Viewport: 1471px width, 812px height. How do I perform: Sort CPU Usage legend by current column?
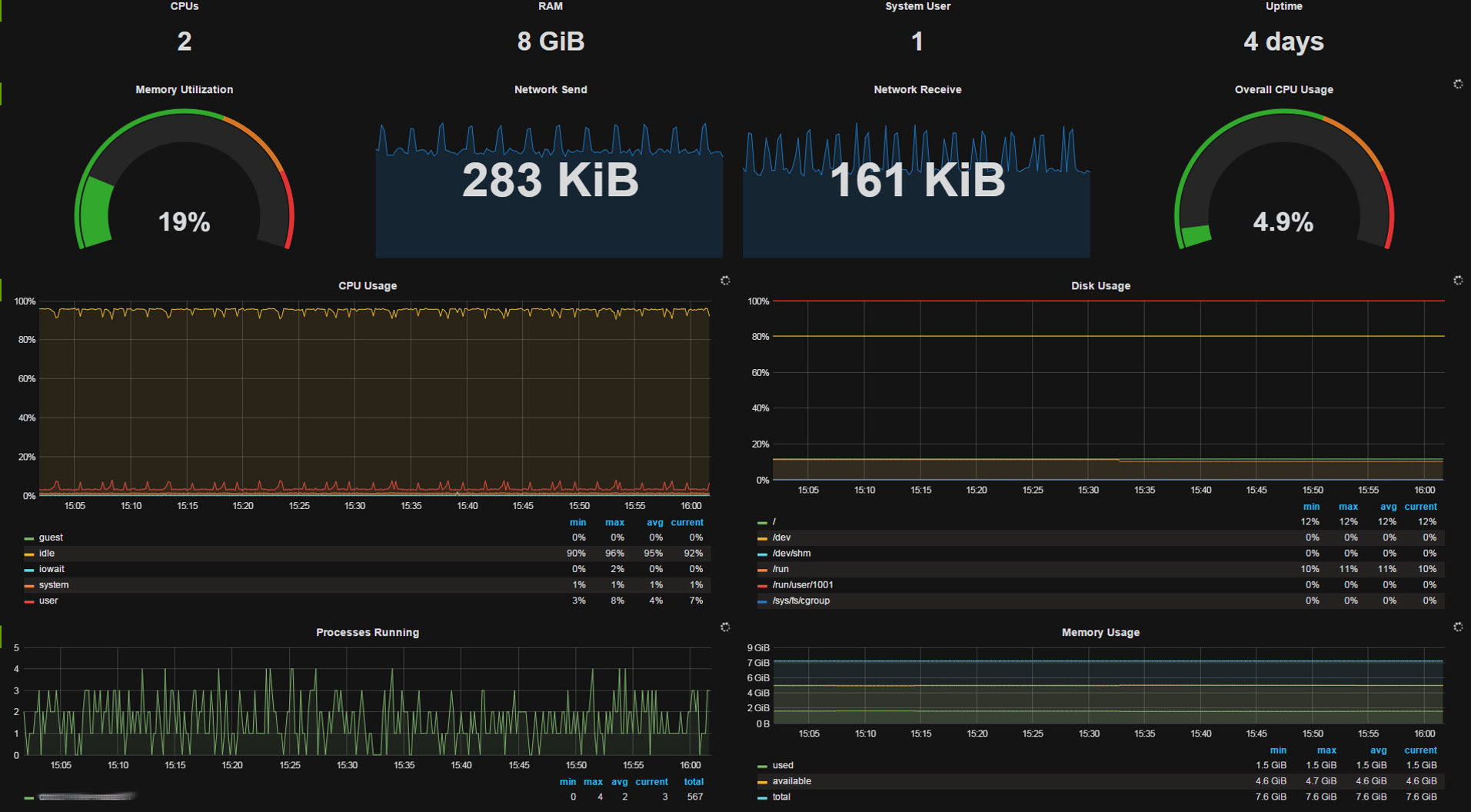click(x=687, y=522)
